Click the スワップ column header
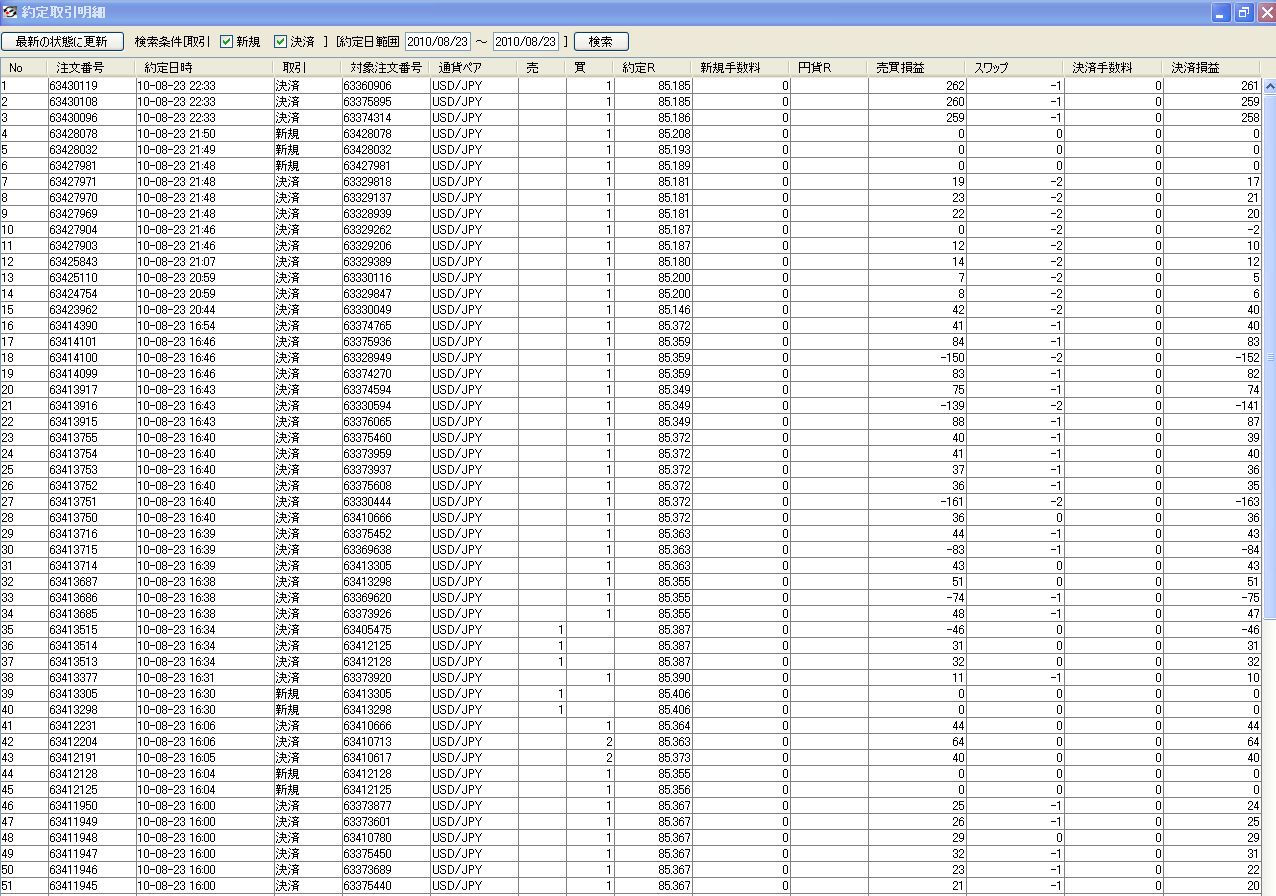This screenshot has height=896, width=1276. [1014, 68]
